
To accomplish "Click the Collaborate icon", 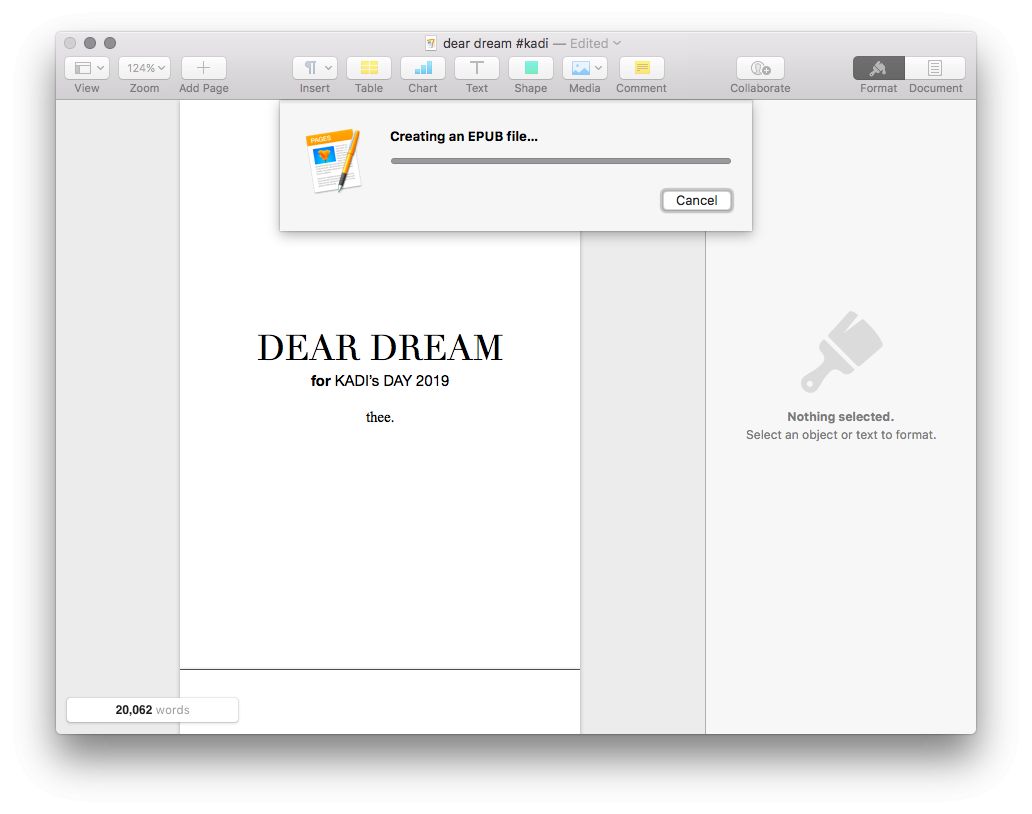I will 760,68.
